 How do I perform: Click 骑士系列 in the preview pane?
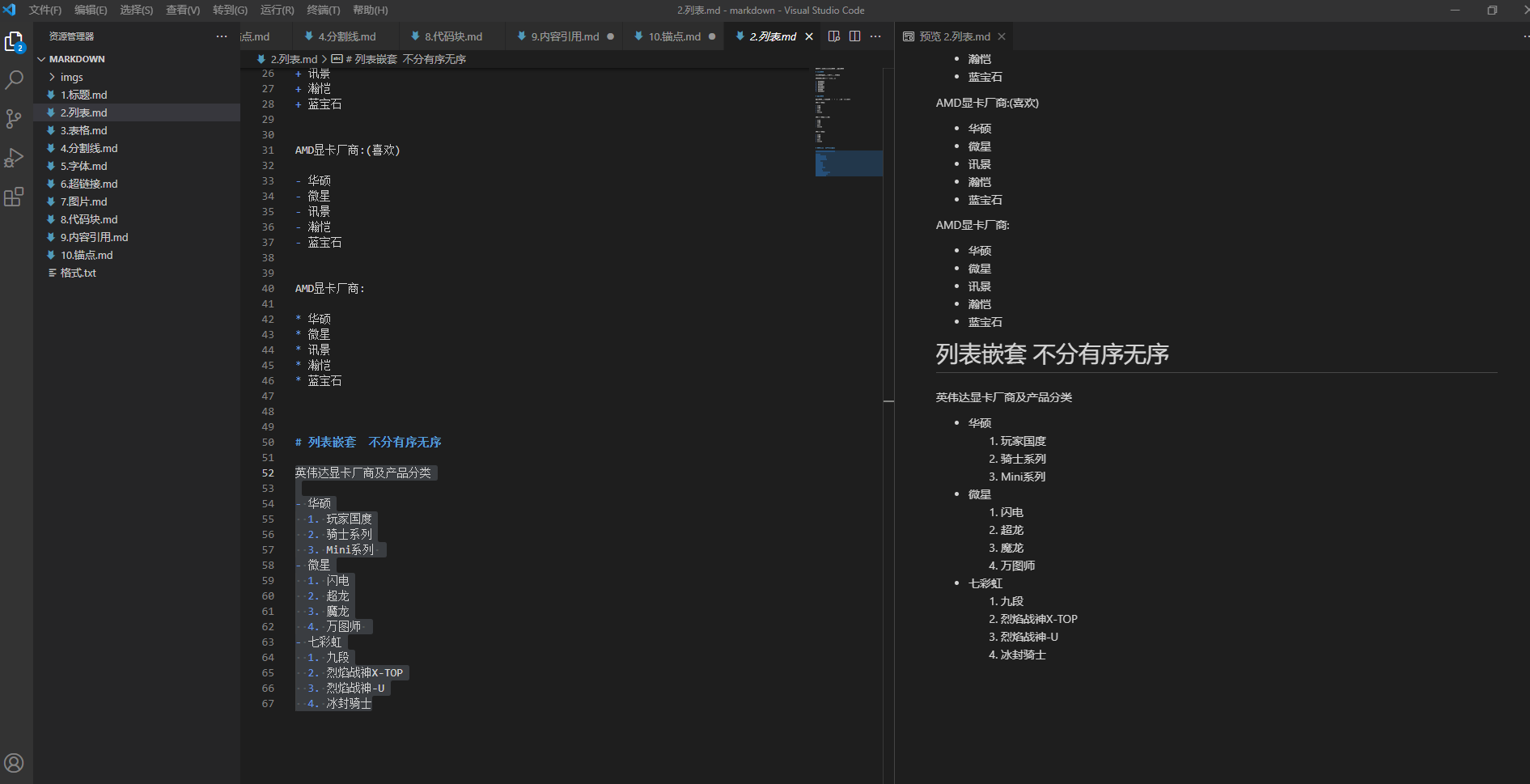pyautogui.click(x=1024, y=459)
